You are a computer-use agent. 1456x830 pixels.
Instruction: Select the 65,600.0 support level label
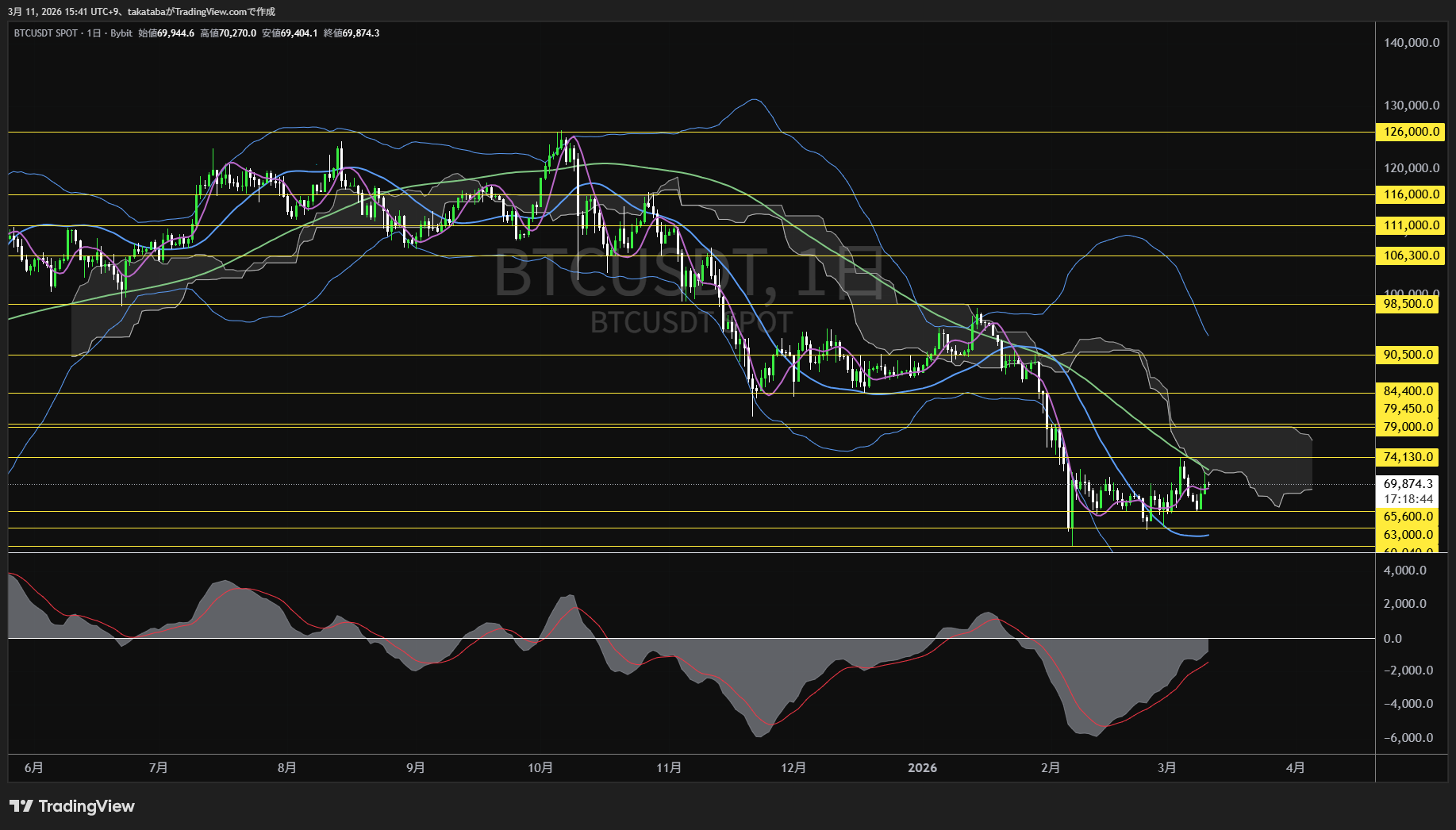pos(1408,517)
